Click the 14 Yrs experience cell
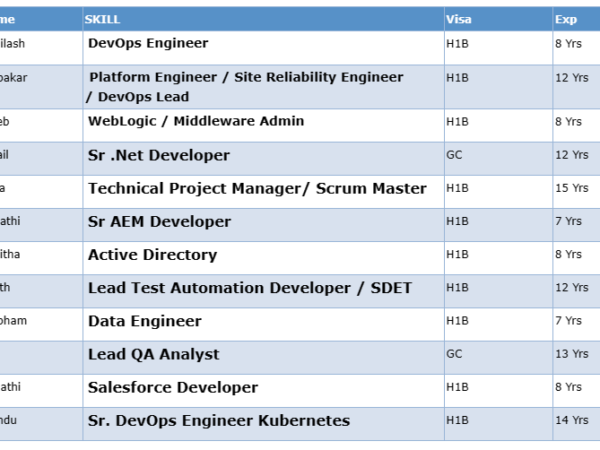The width and height of the screenshot is (600, 450). 568,421
